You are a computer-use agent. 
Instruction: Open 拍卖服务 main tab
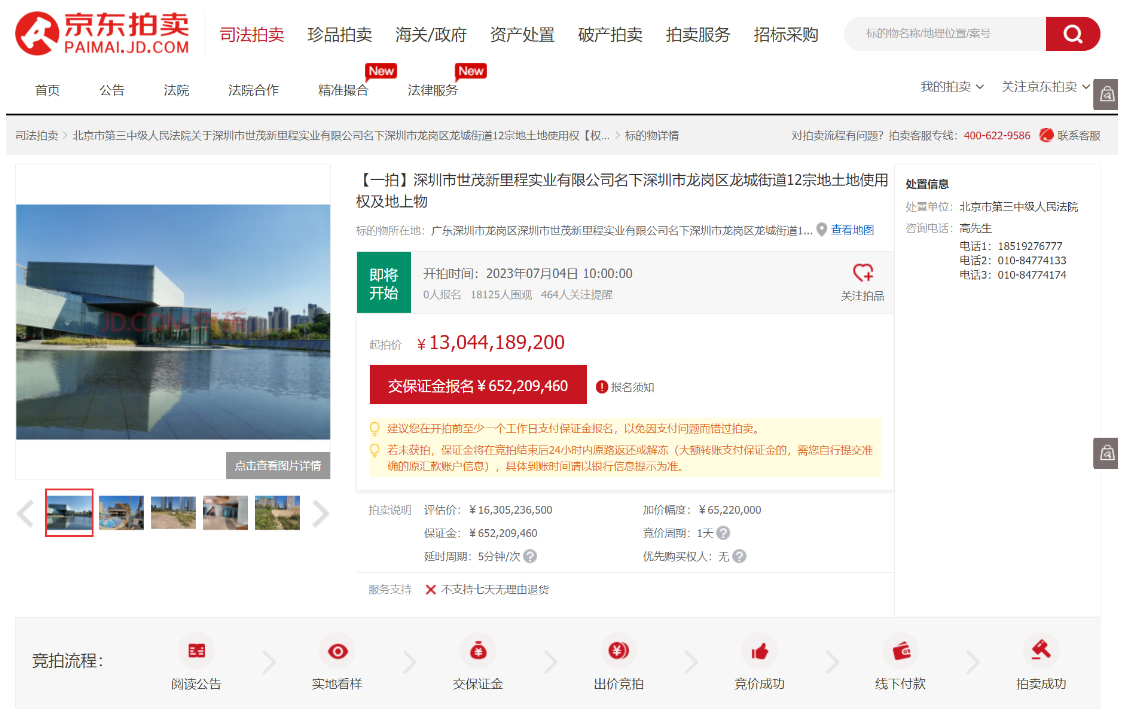(x=698, y=34)
